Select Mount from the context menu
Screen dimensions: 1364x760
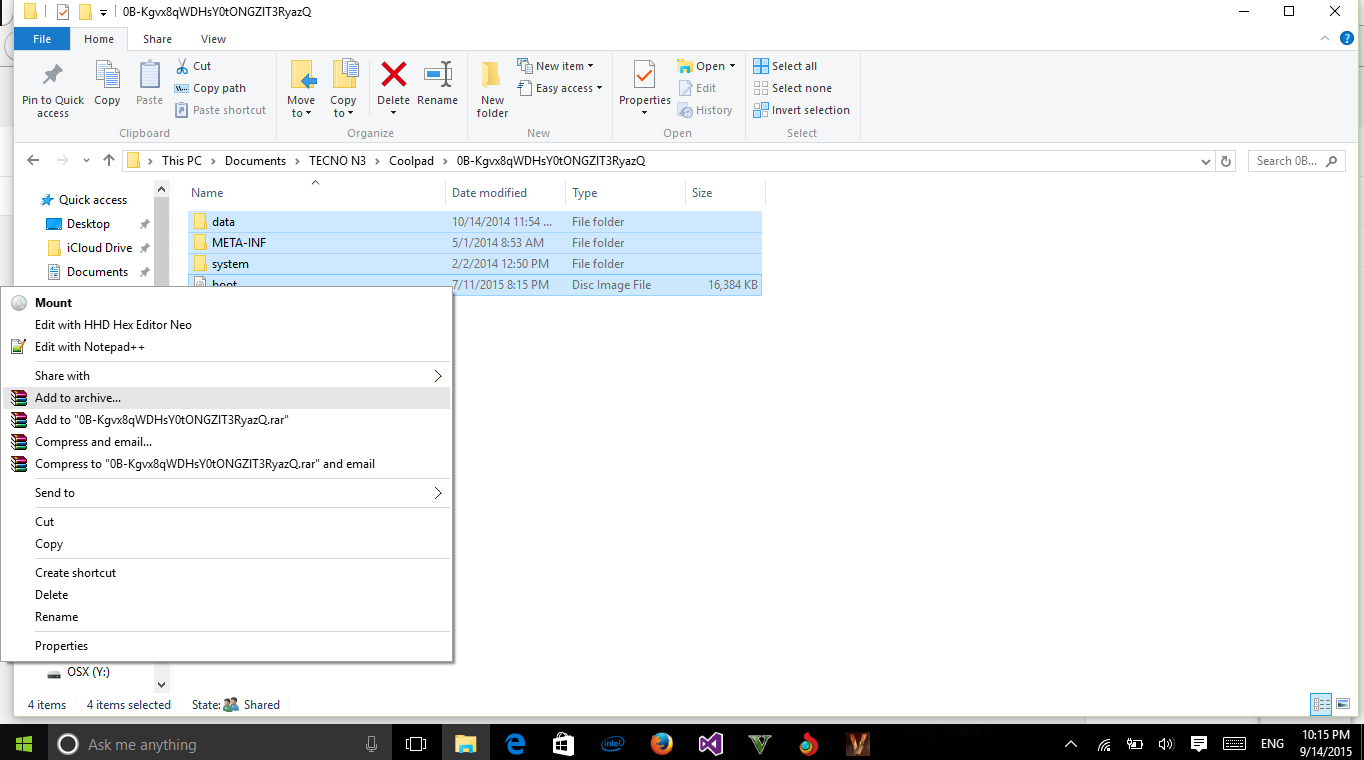click(x=52, y=302)
